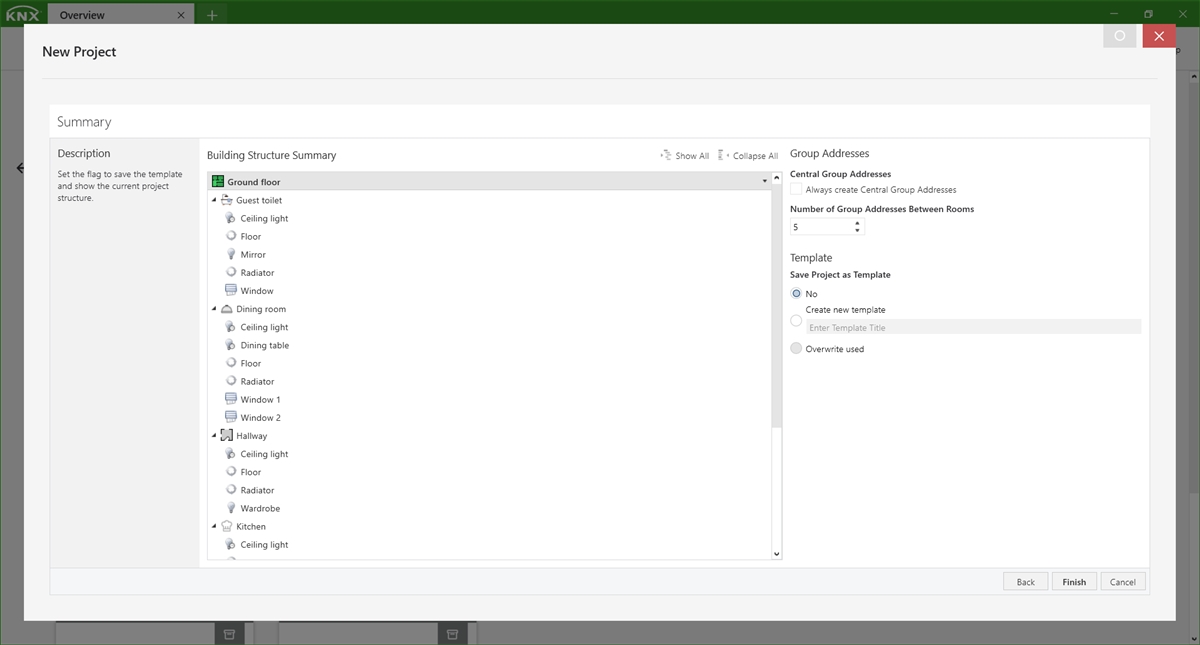Screen dimensions: 1200x645
Task: Choose the Overwrite used option
Action: (796, 348)
